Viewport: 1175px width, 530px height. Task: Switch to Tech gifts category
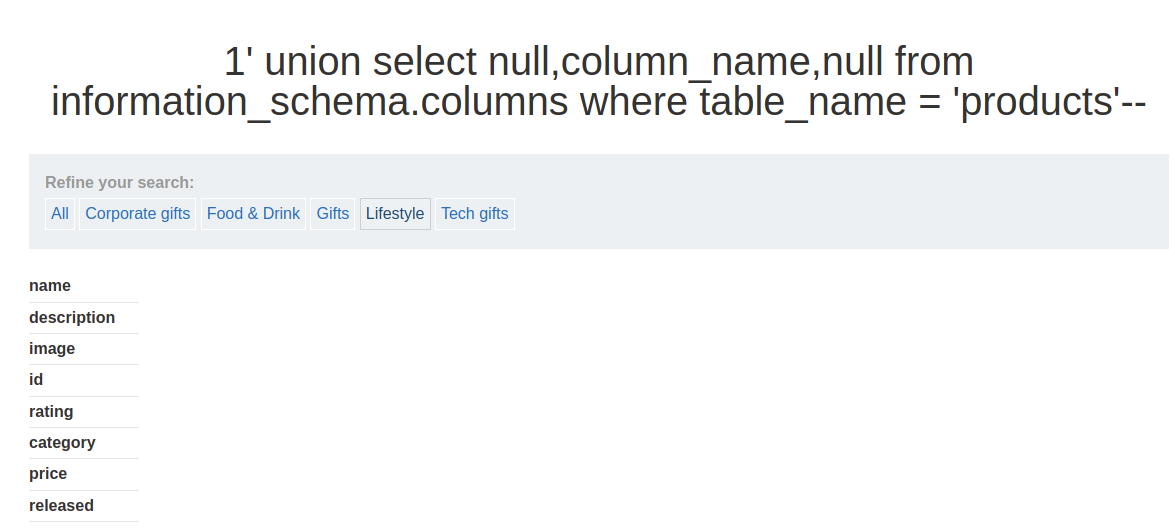(x=475, y=213)
